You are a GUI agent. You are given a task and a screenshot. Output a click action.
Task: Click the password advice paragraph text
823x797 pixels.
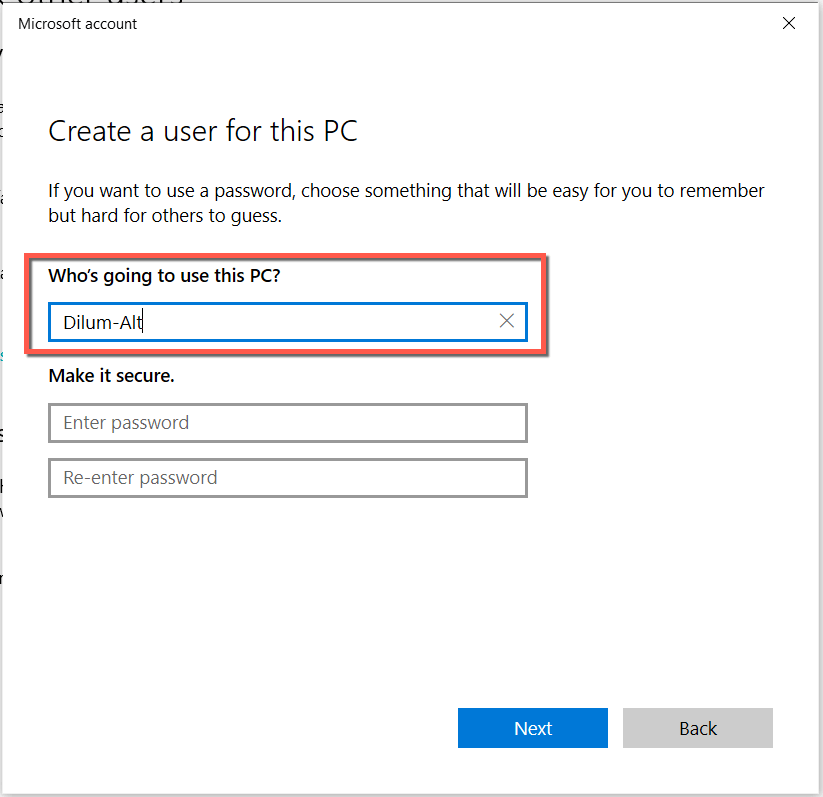406,203
